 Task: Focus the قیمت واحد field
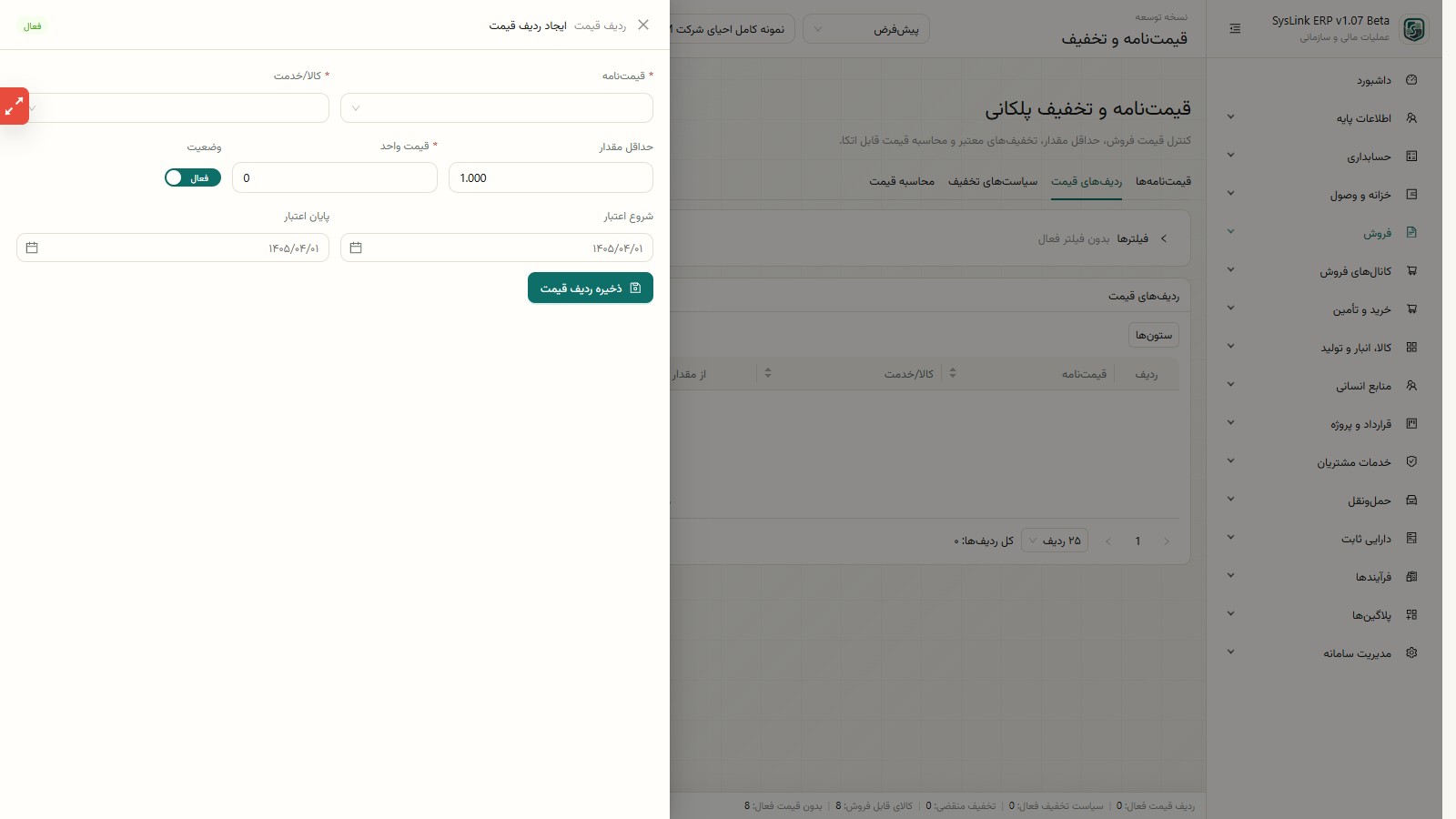click(335, 177)
